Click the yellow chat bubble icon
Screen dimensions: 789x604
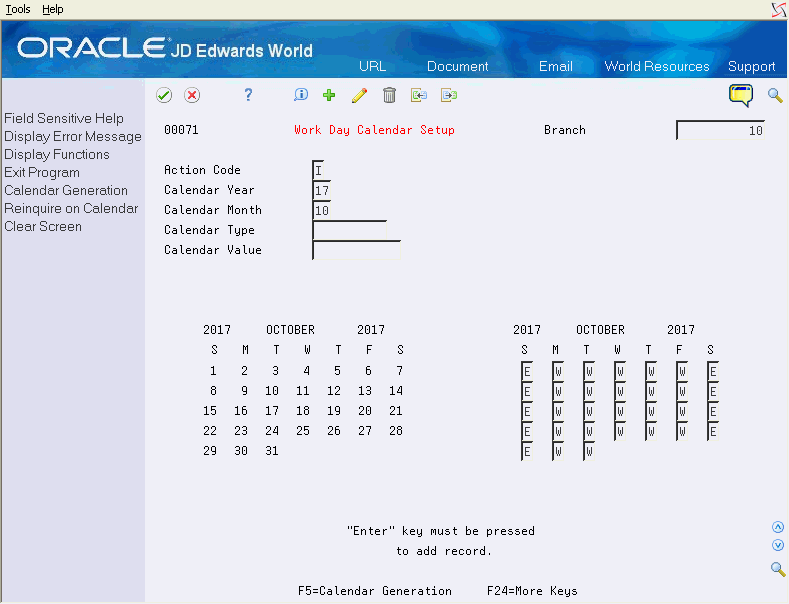click(741, 95)
